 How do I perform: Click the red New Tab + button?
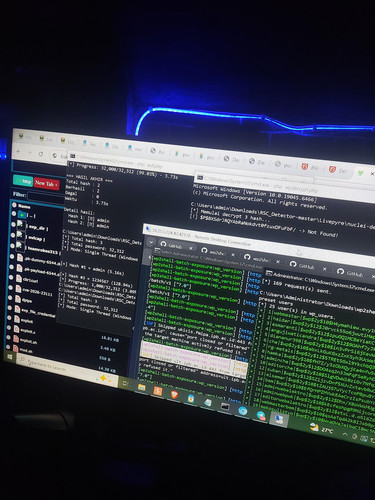click(x=46, y=183)
